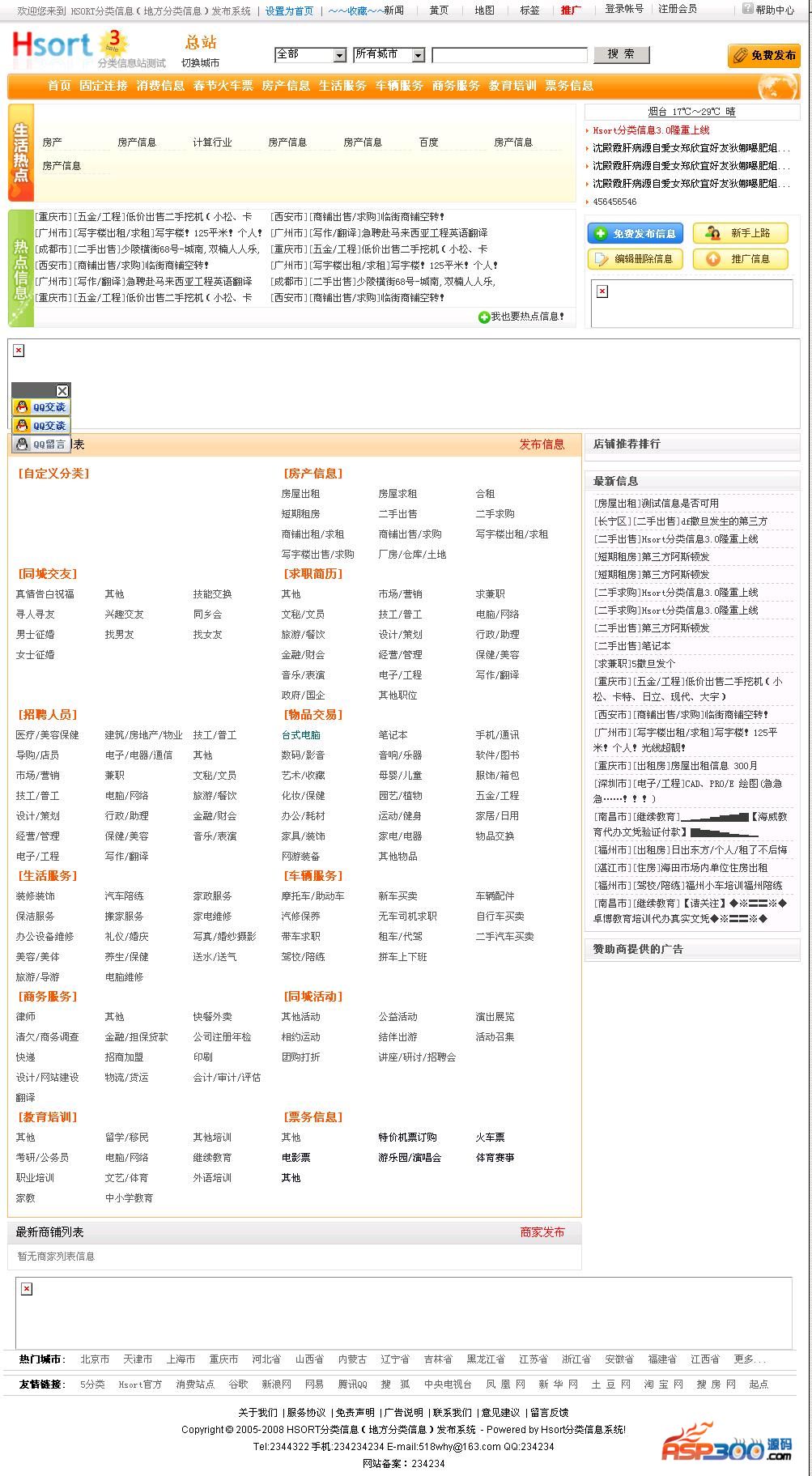The image size is (812, 1476).
Task: Click 登录帐号 login link
Action: coord(624,9)
